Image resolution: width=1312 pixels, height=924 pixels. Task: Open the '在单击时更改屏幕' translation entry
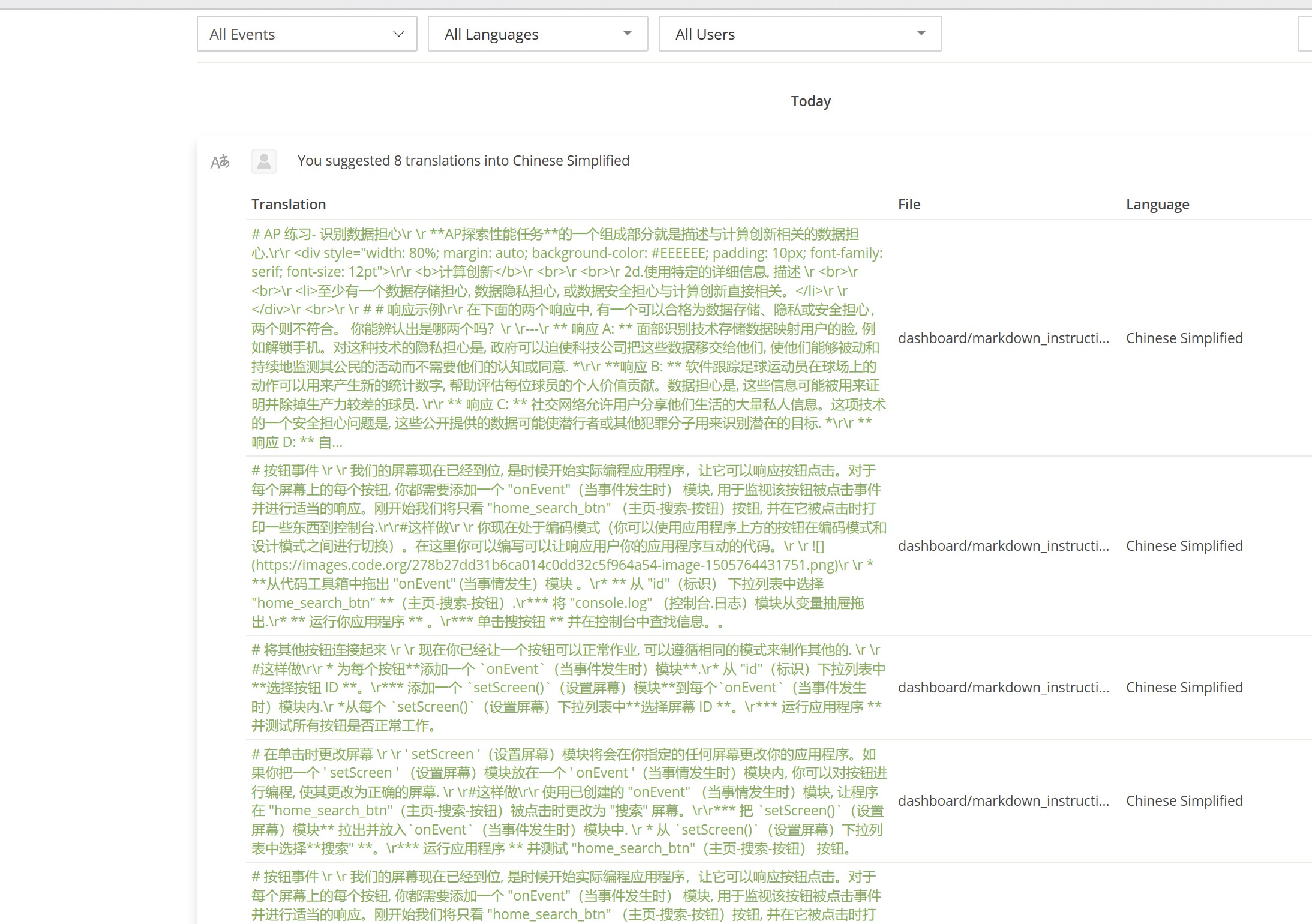(x=568, y=800)
